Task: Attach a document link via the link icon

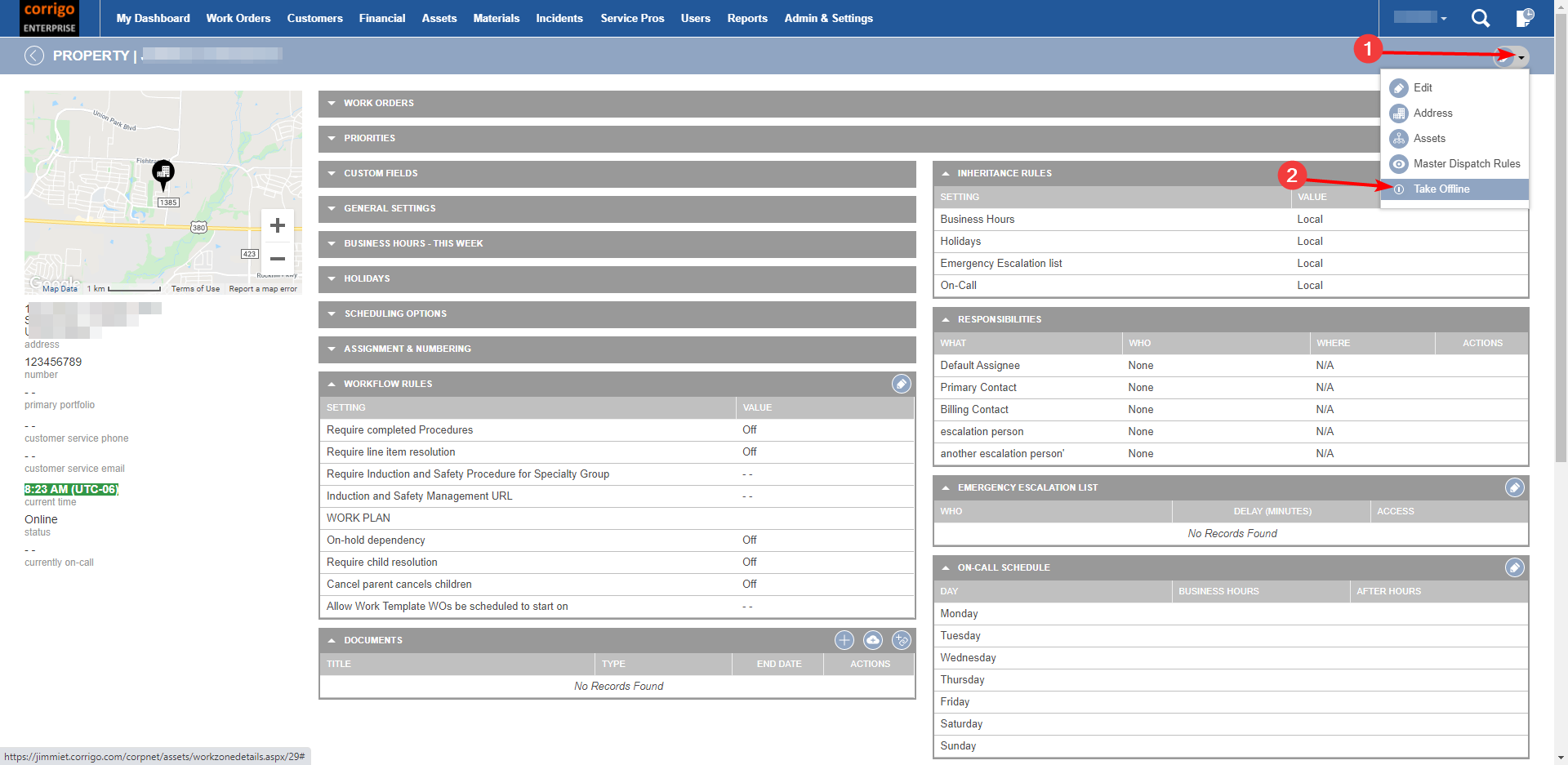Action: (x=901, y=640)
